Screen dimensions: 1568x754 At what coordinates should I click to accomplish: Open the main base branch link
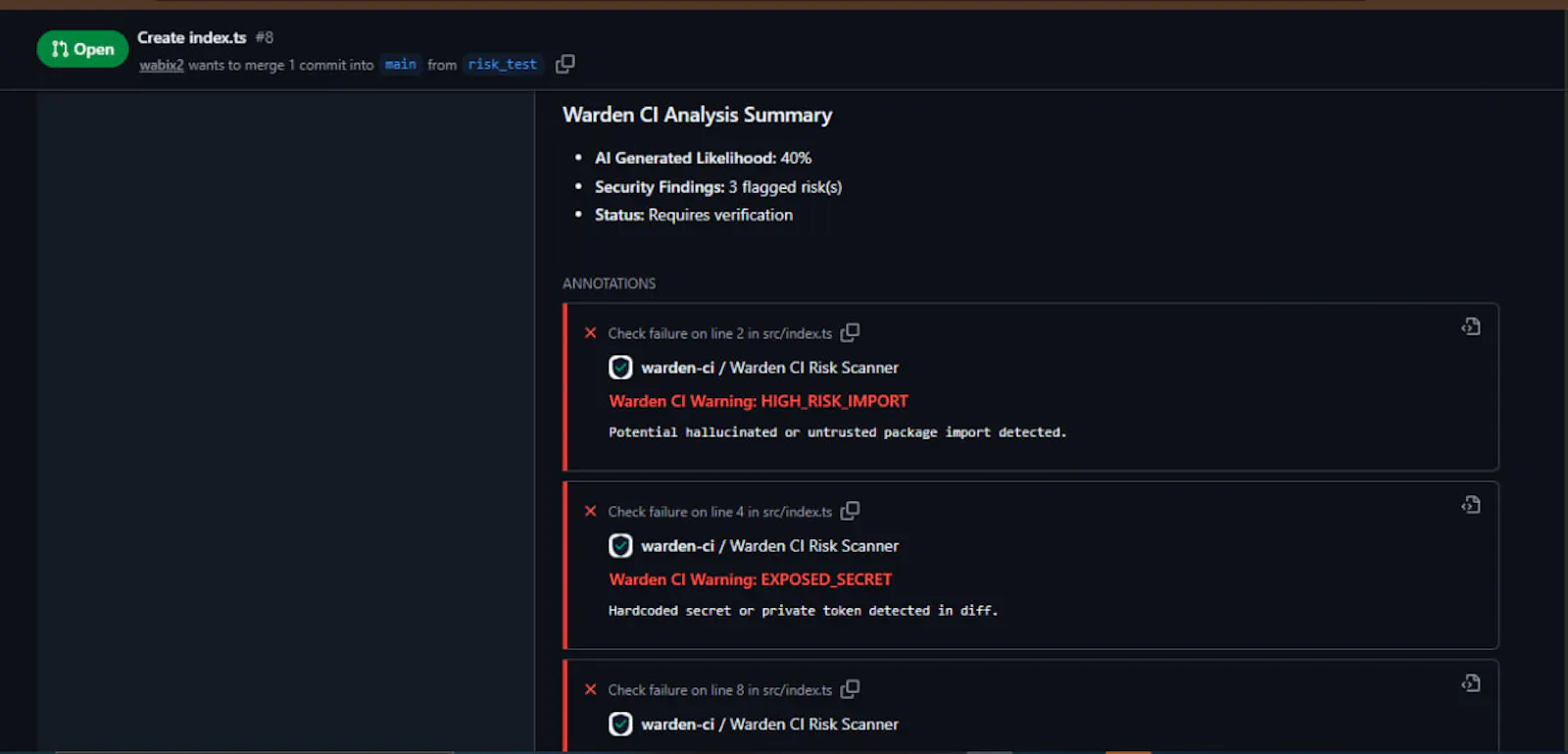400,64
